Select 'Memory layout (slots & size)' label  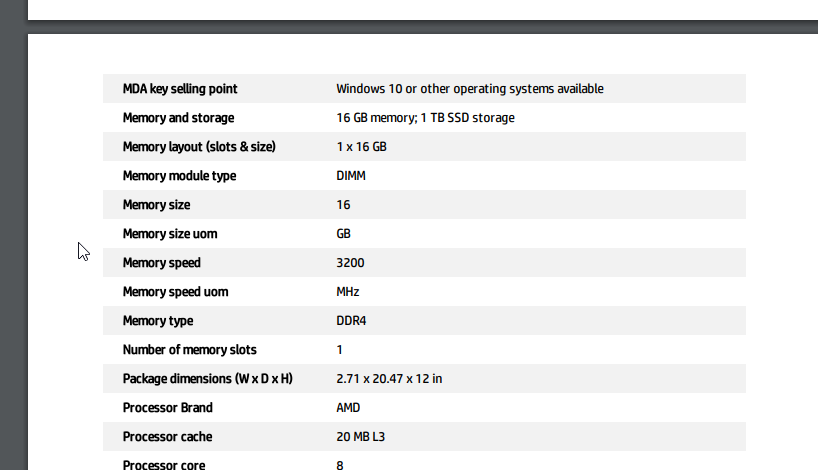tap(199, 147)
